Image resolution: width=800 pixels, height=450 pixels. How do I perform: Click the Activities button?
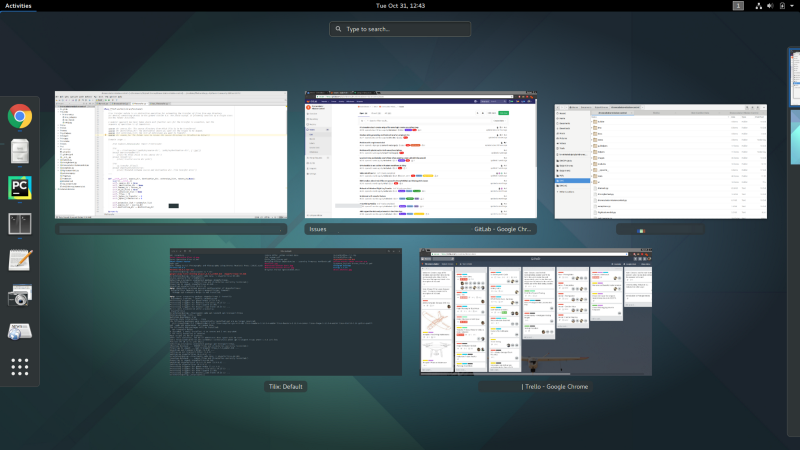[18, 6]
